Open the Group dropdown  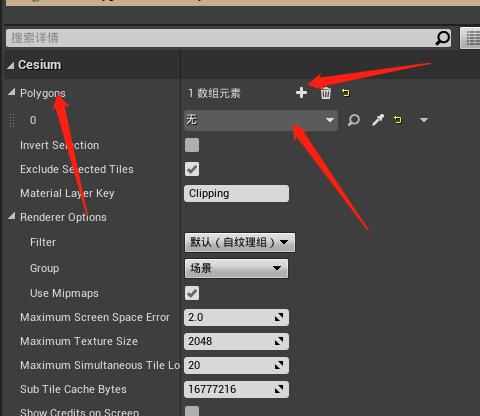[x=236, y=268]
